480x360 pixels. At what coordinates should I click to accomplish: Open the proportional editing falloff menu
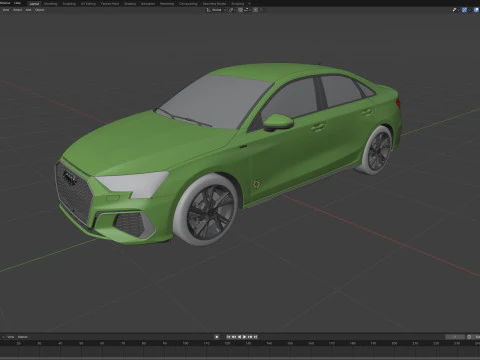261,10
